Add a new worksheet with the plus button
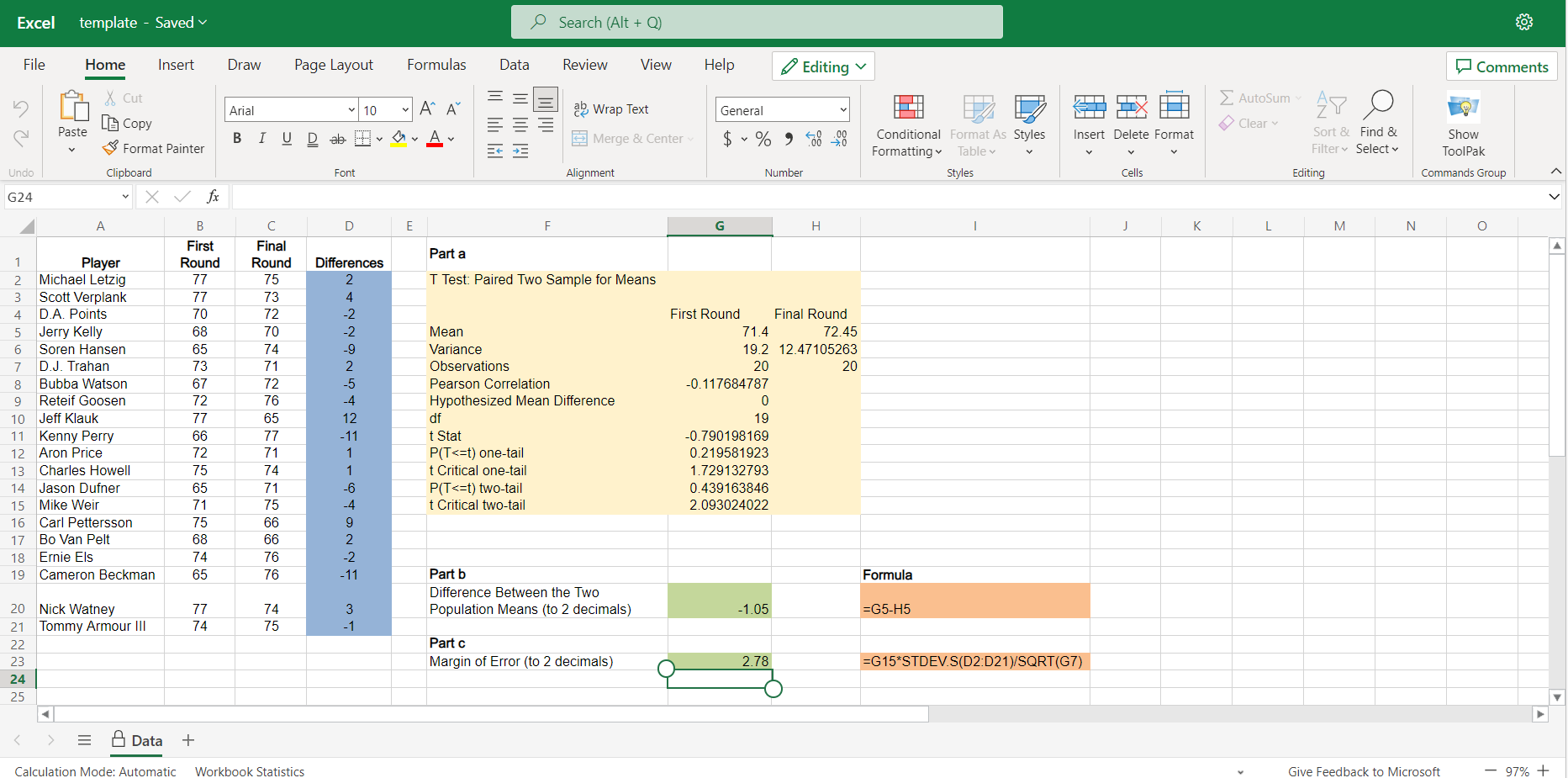Screen dimensions: 1568x778 [187, 741]
